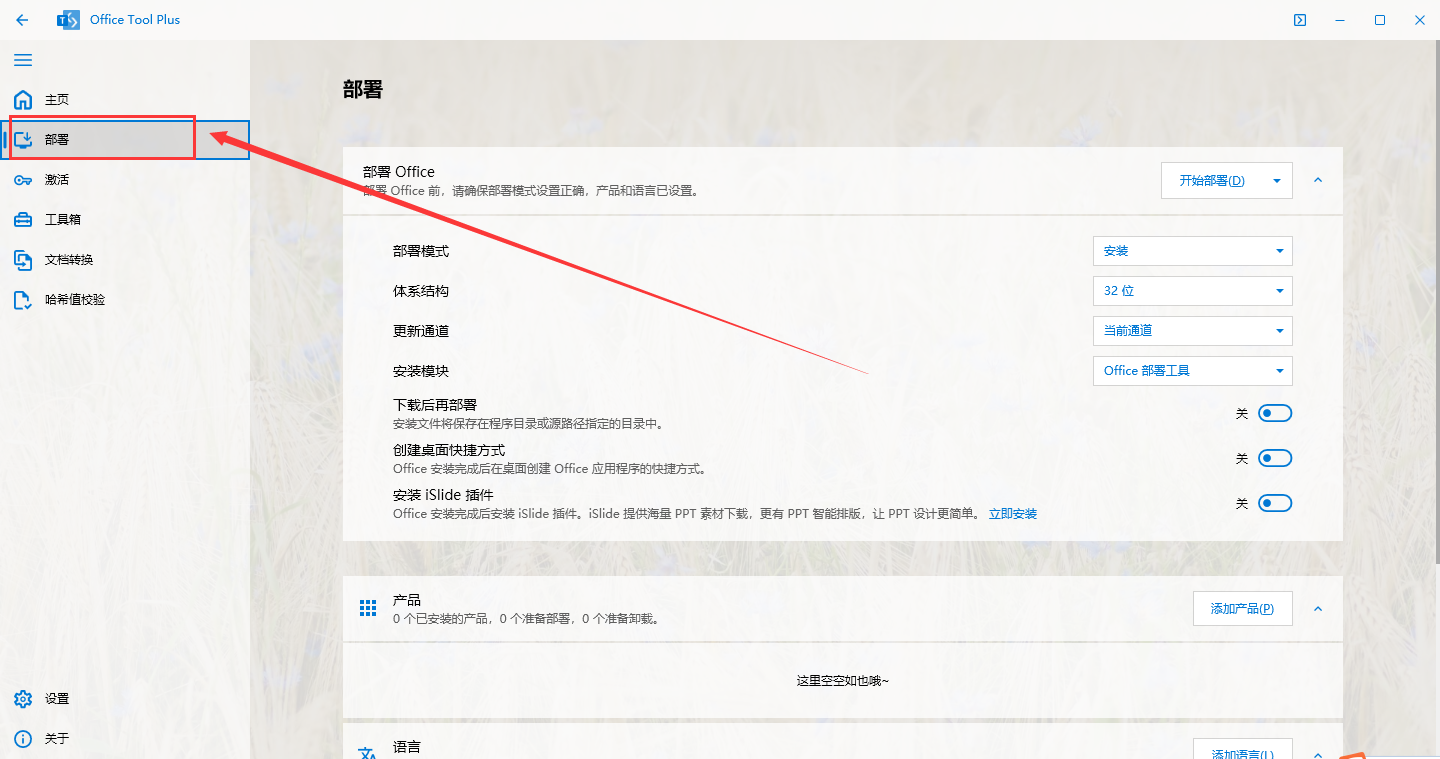Open the 体系结构 dropdown showing 32 位
The height and width of the screenshot is (759, 1440).
[x=1192, y=290]
